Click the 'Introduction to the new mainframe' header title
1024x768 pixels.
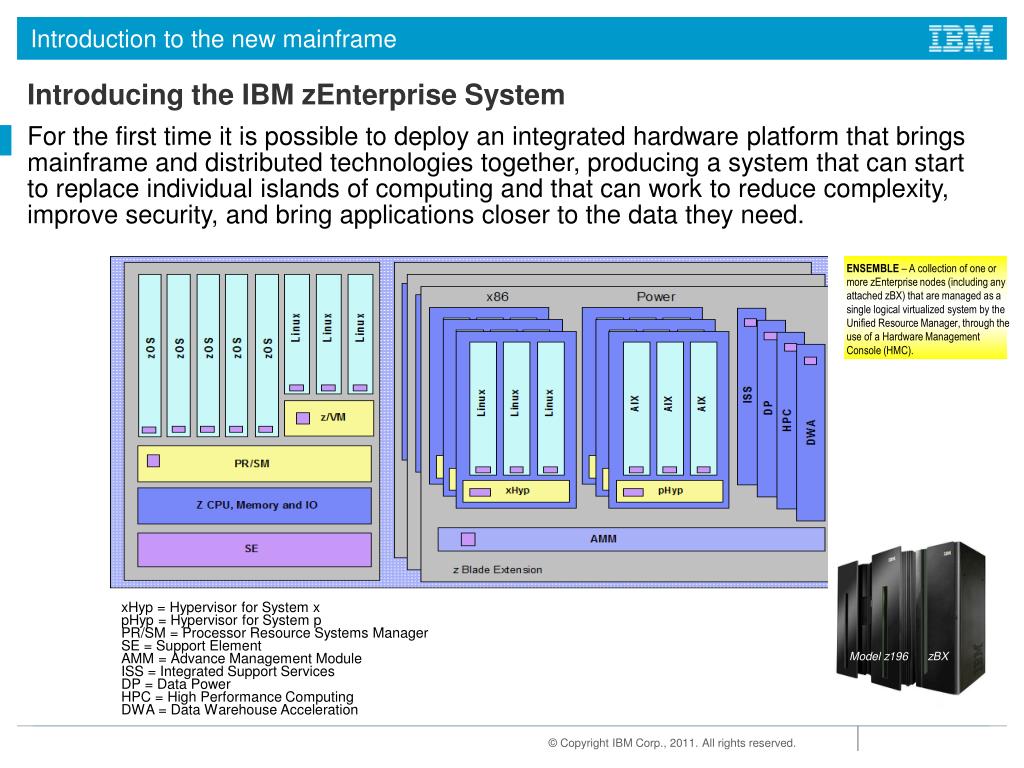[214, 39]
